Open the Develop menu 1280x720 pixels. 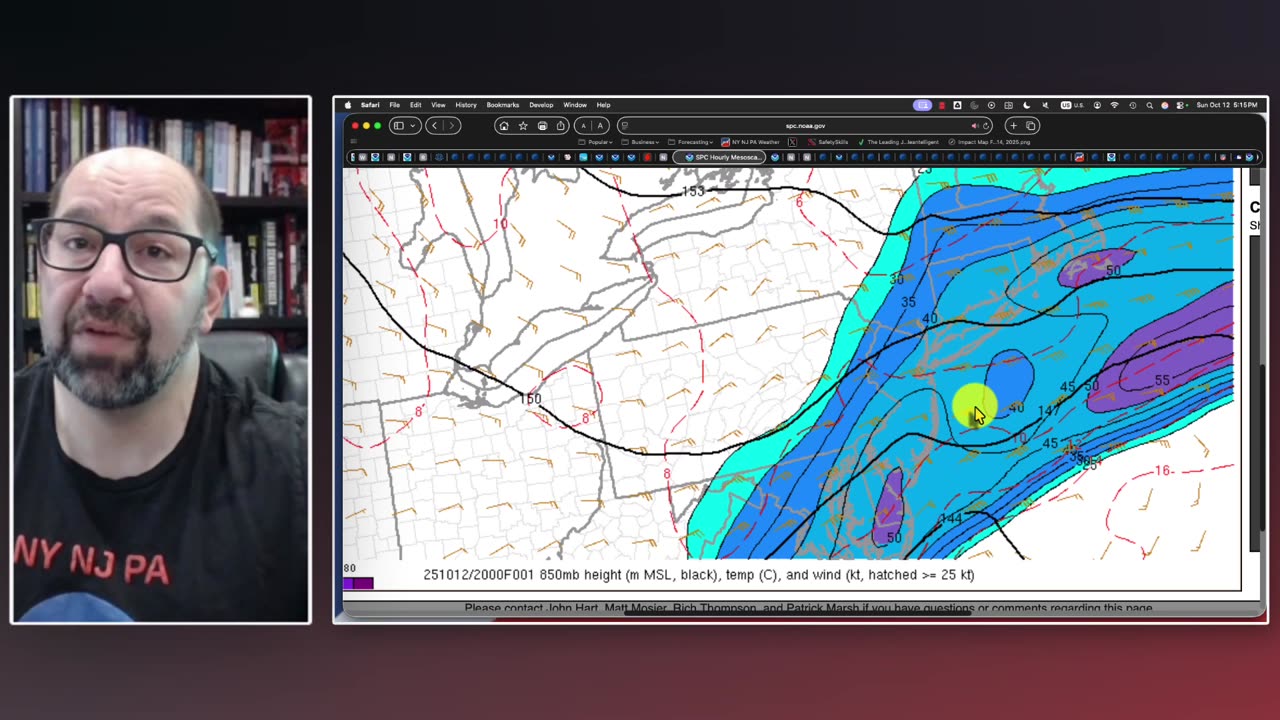[x=541, y=105]
